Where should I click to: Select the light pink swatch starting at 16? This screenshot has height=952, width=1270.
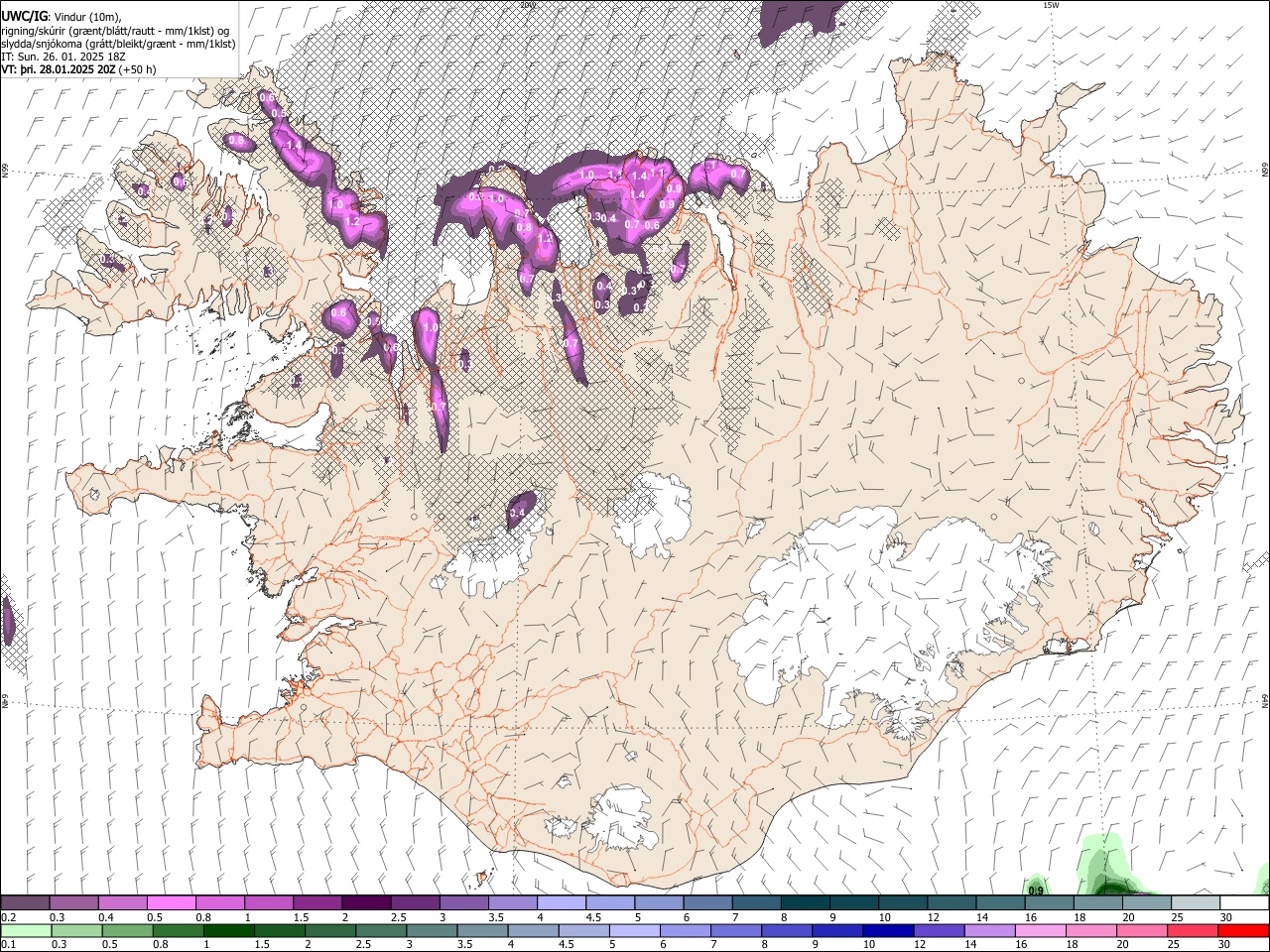click(x=1040, y=931)
